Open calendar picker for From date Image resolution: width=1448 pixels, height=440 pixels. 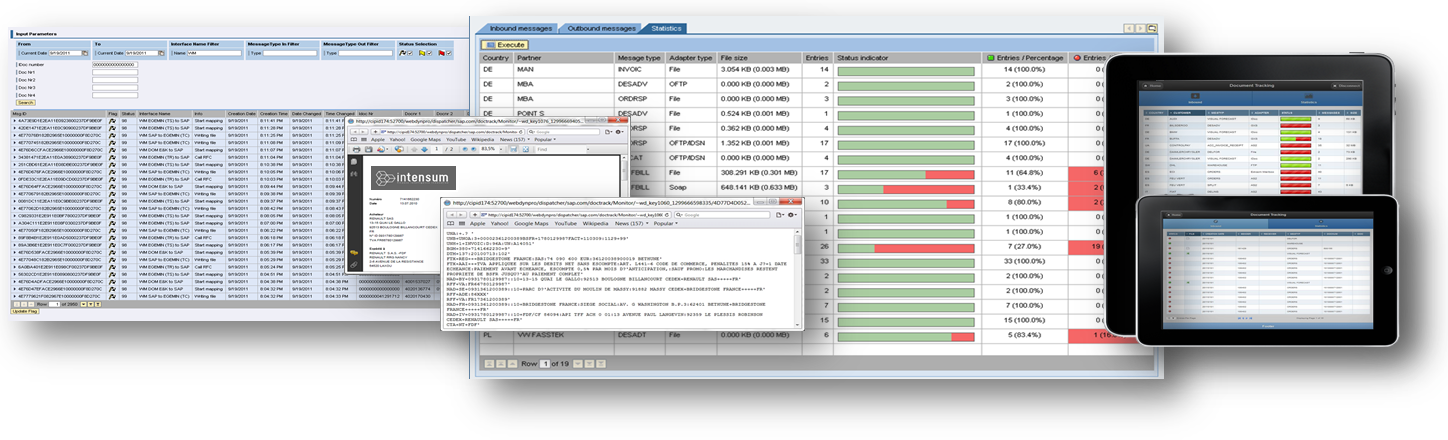click(84, 53)
